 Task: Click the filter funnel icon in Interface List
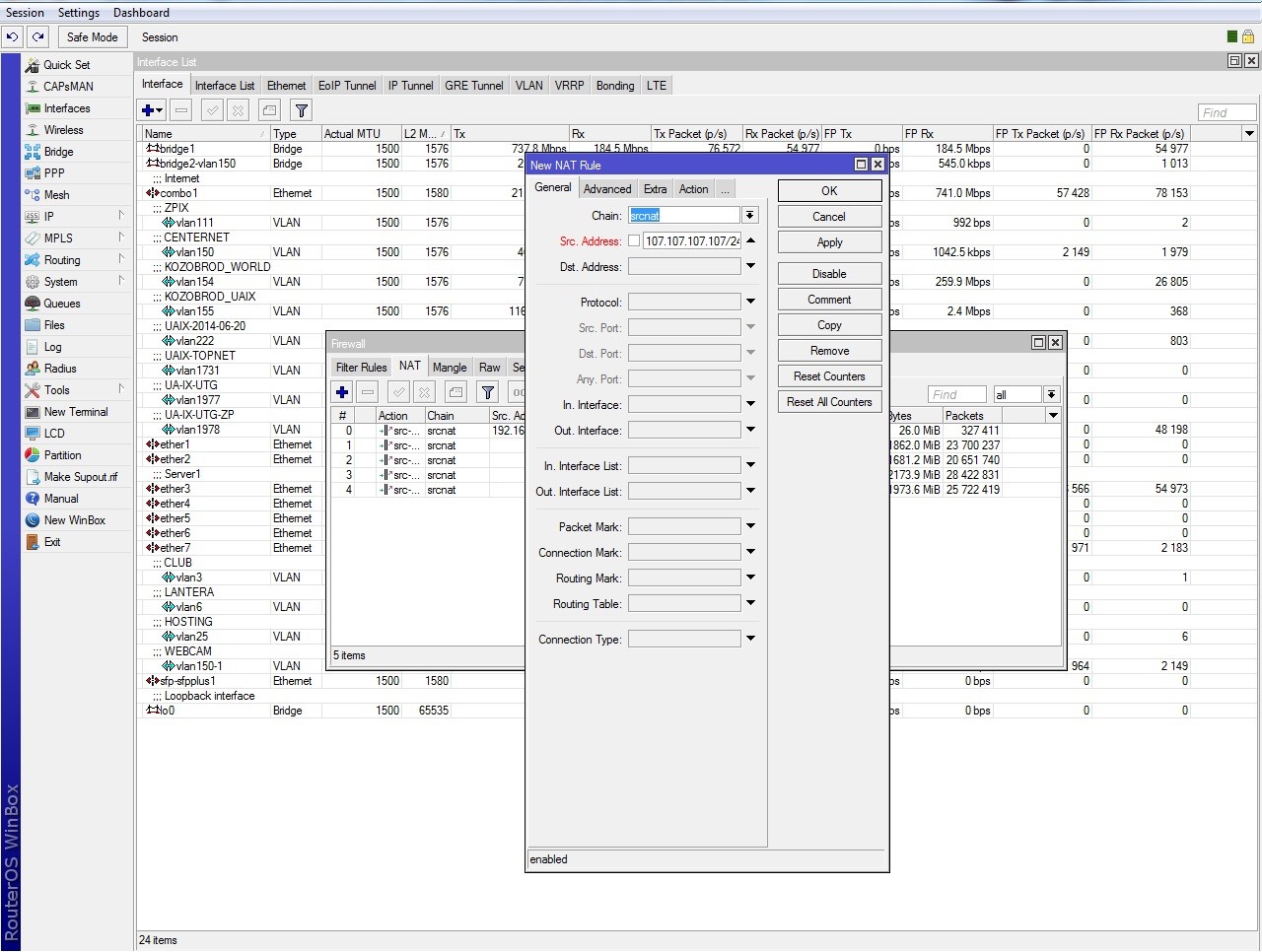pyautogui.click(x=302, y=110)
